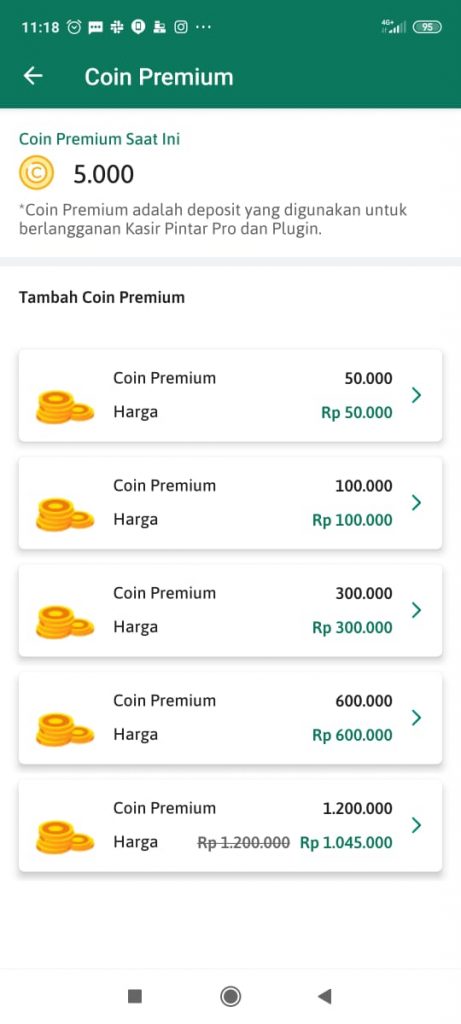Image resolution: width=461 pixels, height=1024 pixels.
Task: Select the discounted Rp 1.045.000 price
Action: (x=346, y=842)
